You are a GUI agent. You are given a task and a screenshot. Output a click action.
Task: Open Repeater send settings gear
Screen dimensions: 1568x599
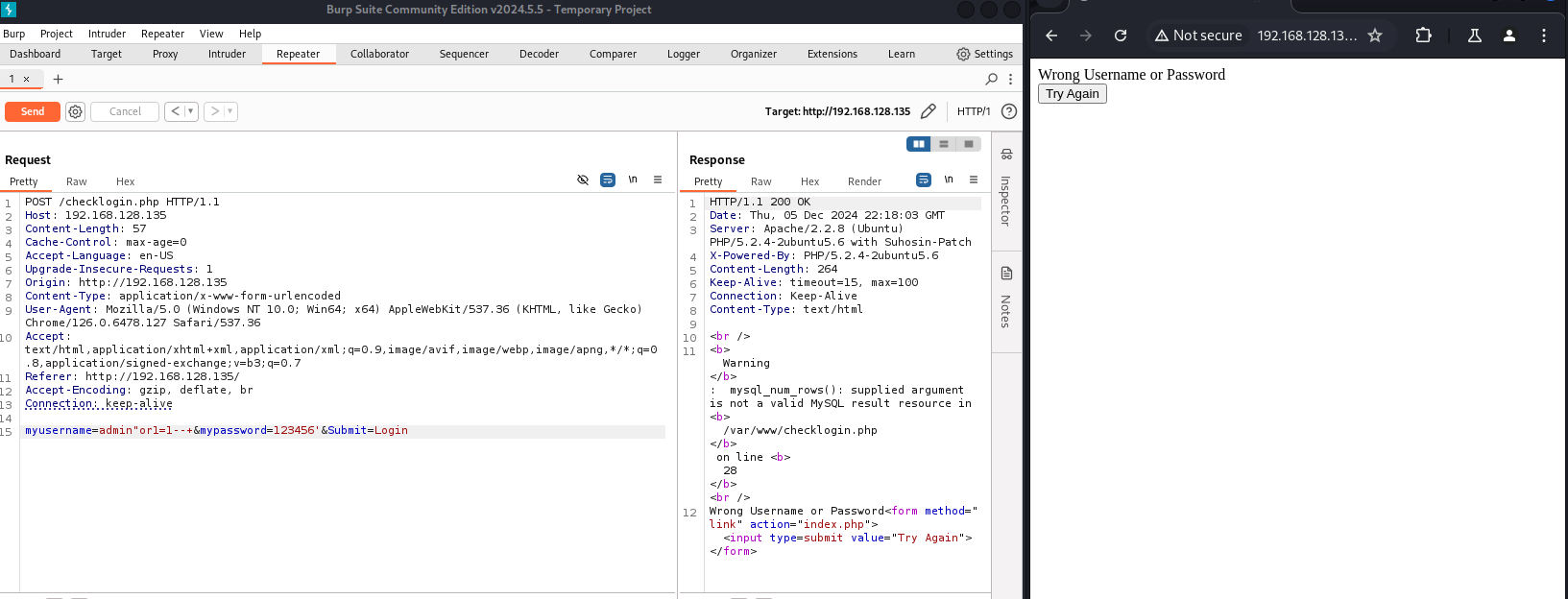75,111
